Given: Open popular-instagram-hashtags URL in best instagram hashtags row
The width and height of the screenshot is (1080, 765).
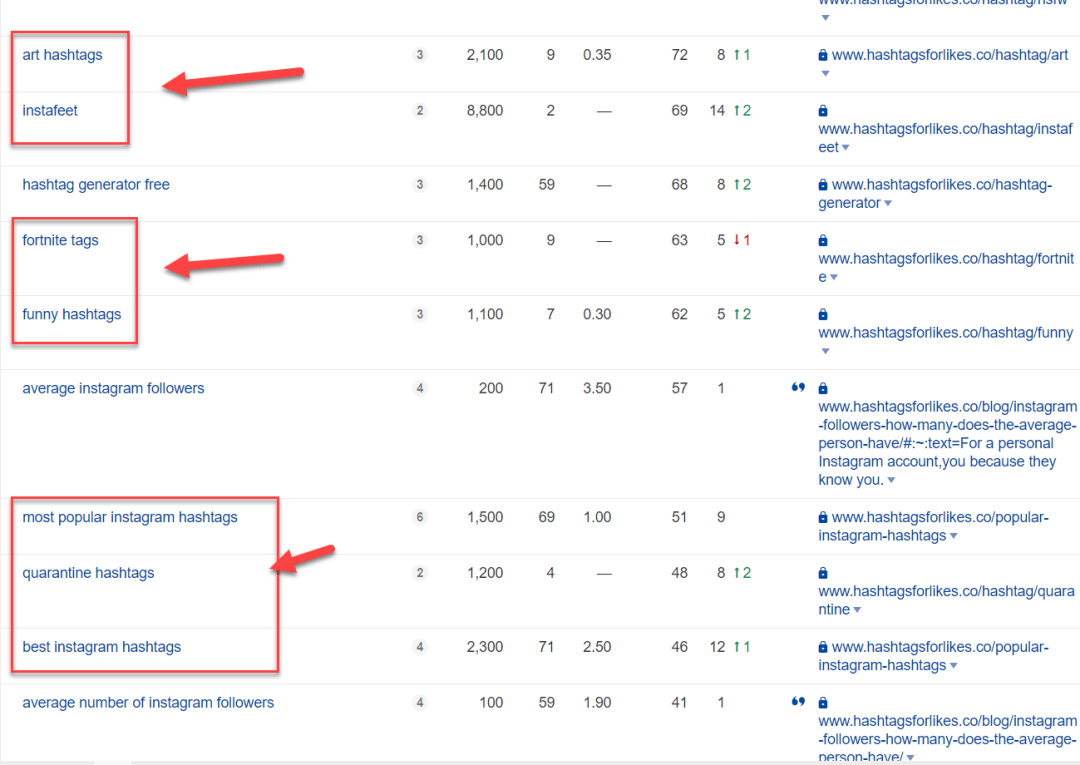Looking at the screenshot, I should click(933, 656).
